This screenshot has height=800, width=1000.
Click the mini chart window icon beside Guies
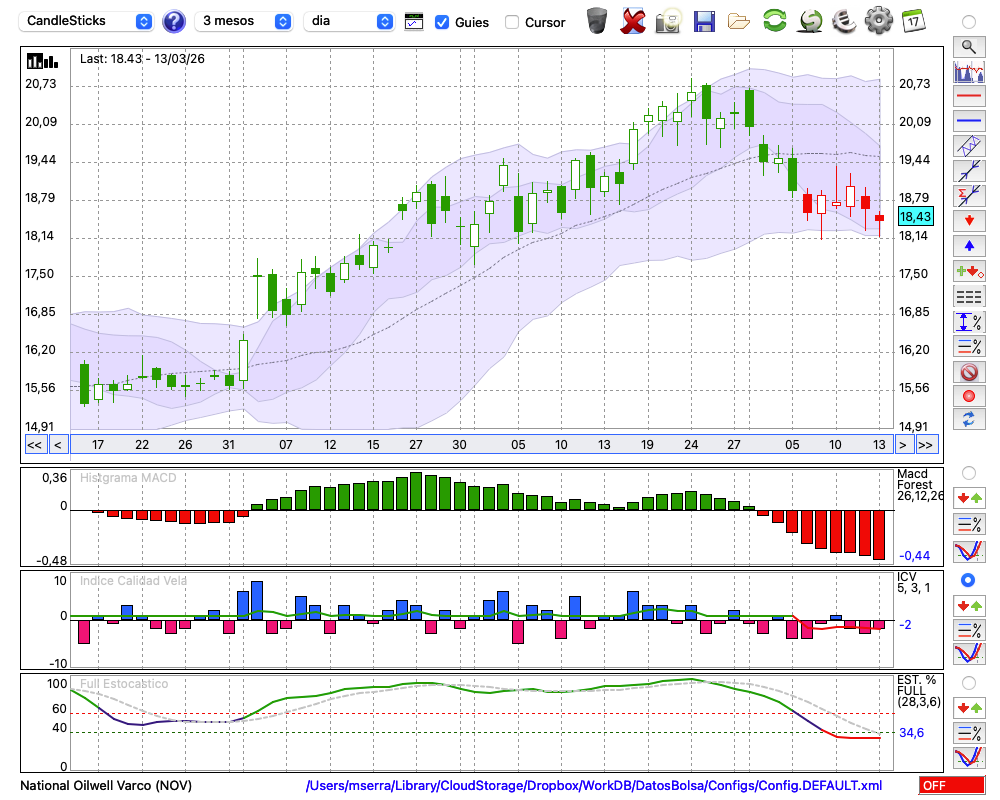tap(414, 22)
